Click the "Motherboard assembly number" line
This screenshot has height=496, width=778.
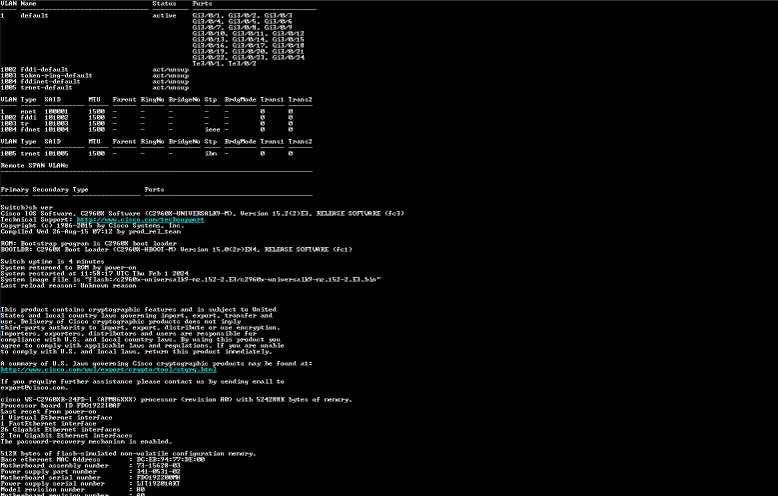91,465
